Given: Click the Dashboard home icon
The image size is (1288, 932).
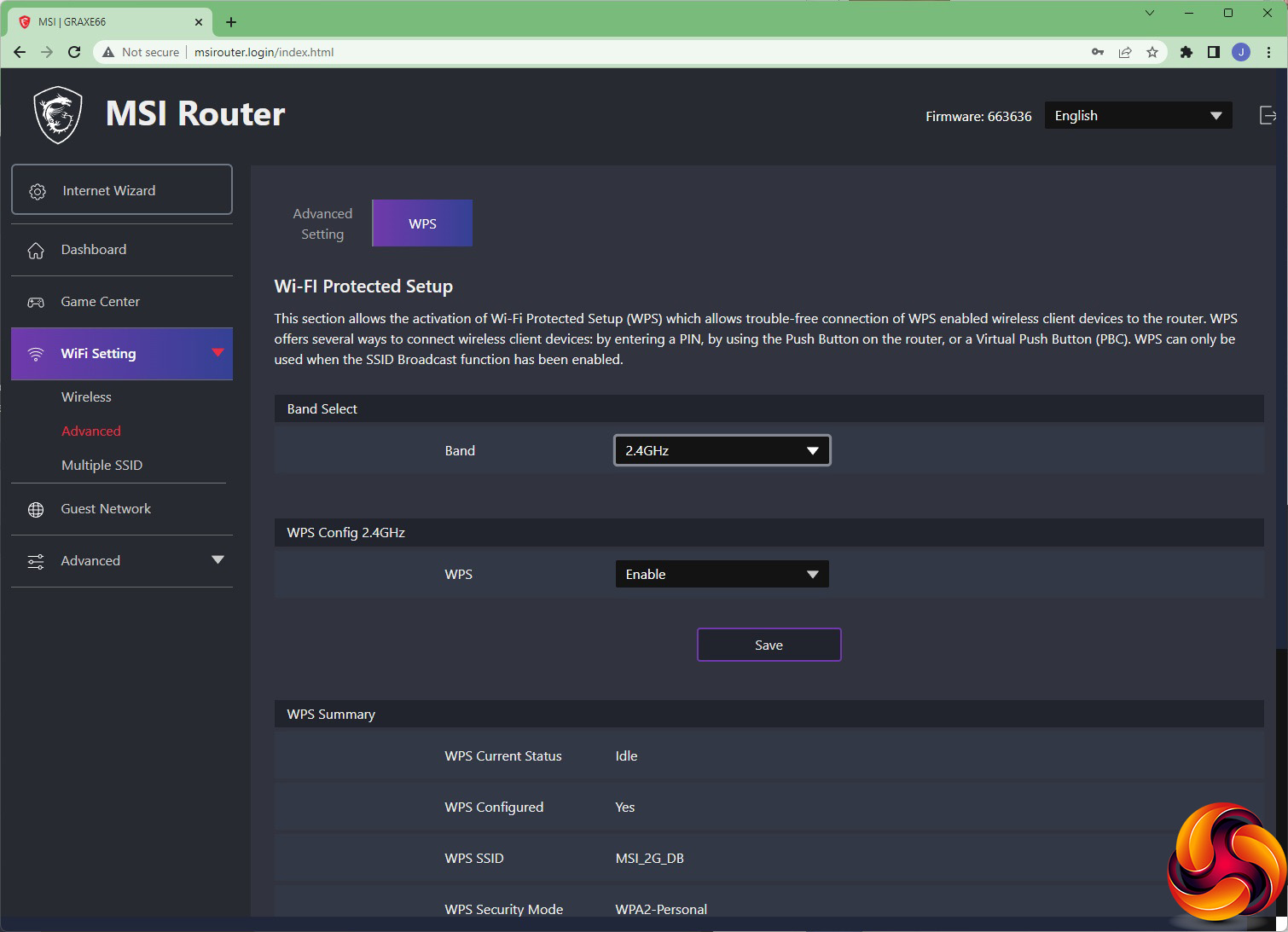Looking at the screenshot, I should (x=36, y=250).
